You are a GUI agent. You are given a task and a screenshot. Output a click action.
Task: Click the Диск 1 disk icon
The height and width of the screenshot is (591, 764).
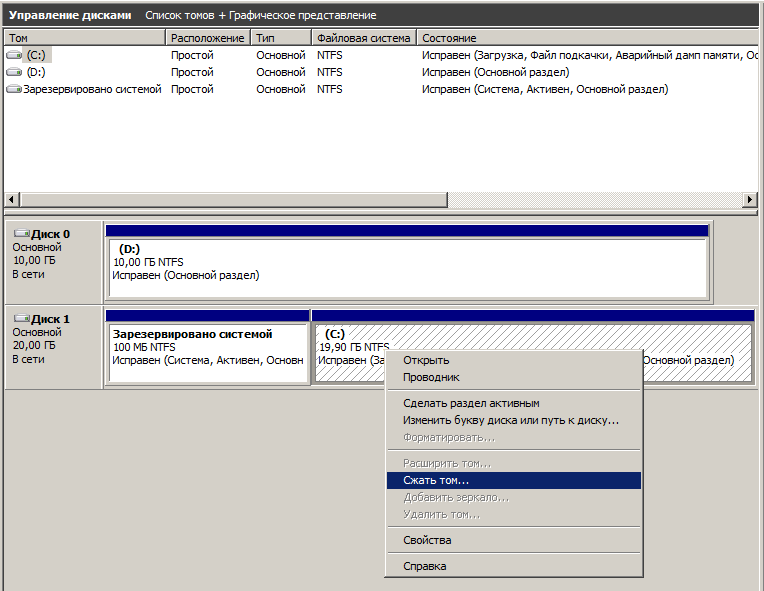(21, 319)
